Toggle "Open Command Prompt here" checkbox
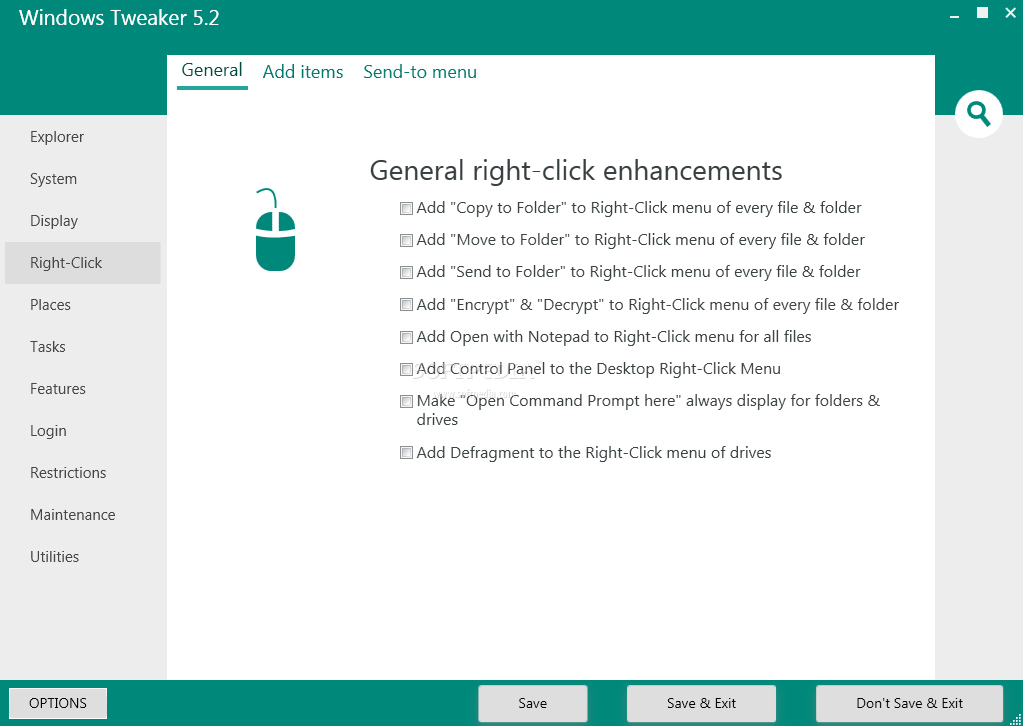This screenshot has width=1023, height=726. point(406,401)
